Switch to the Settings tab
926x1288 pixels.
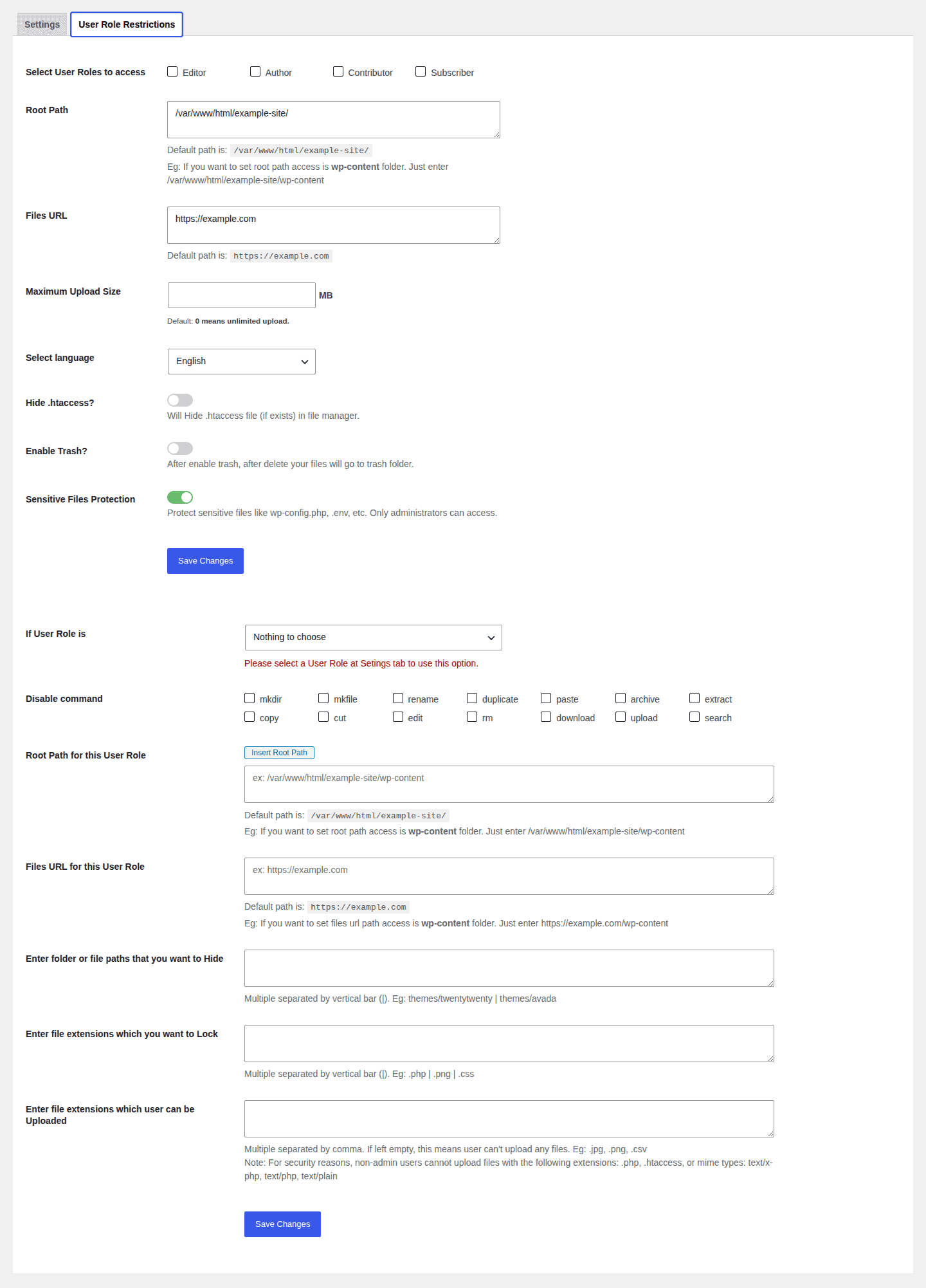42,24
